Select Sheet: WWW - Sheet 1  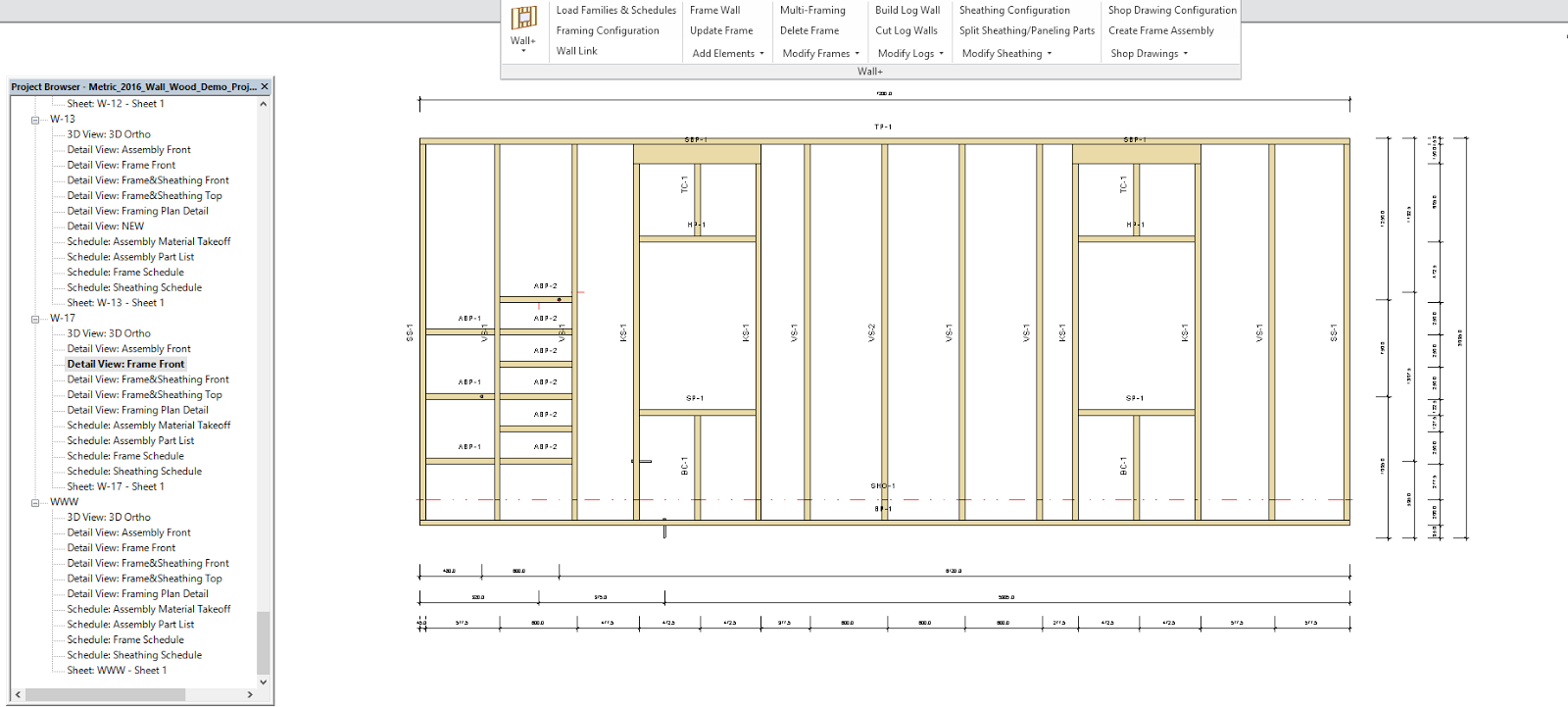[117, 671]
